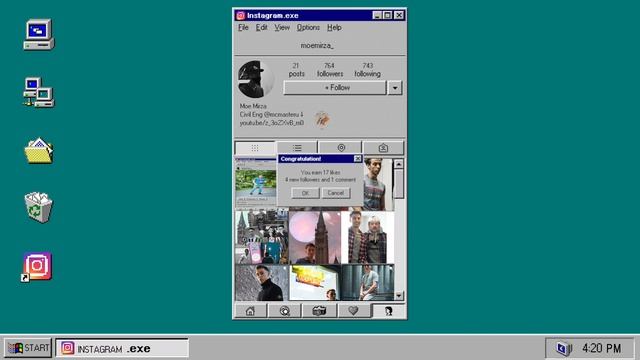The height and width of the screenshot is (360, 640).
Task: Open the Camera icon in bottom navigation
Action: (319, 311)
